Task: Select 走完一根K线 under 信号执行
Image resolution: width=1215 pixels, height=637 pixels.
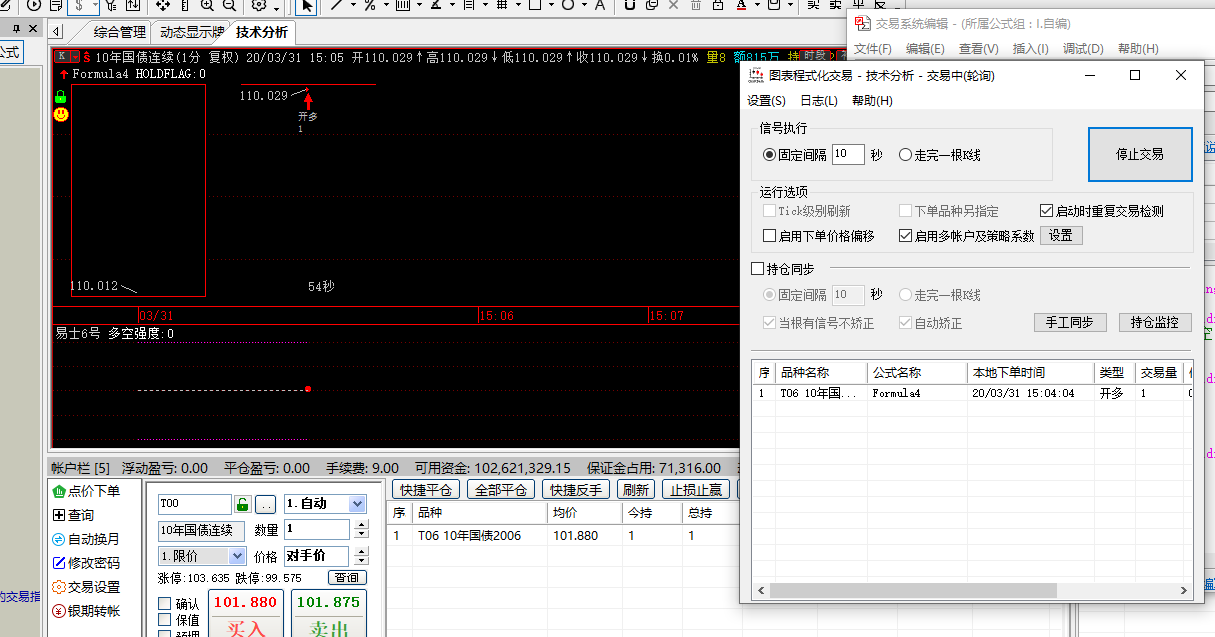Action: pos(940,155)
